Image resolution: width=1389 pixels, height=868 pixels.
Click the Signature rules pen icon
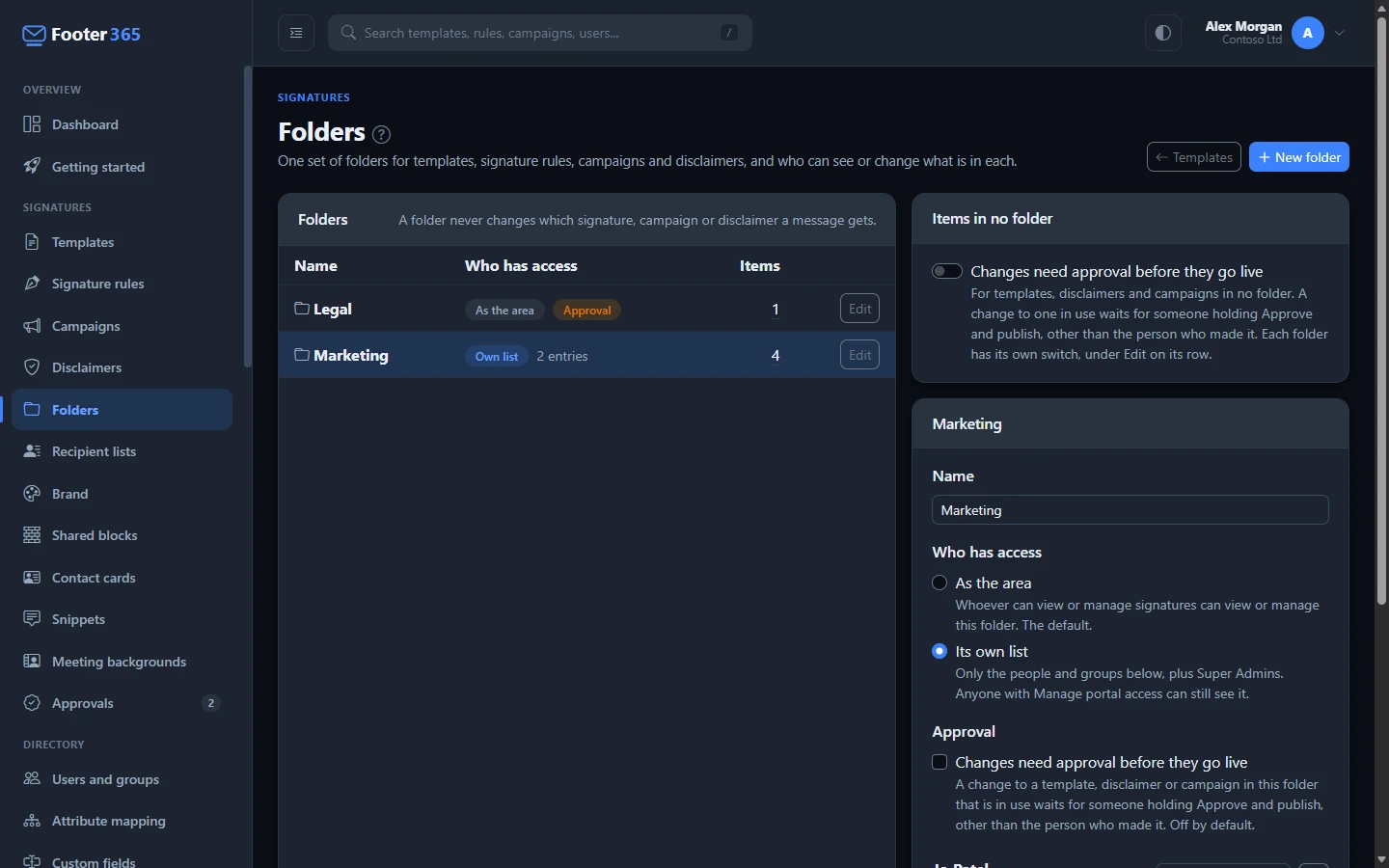[x=32, y=284]
